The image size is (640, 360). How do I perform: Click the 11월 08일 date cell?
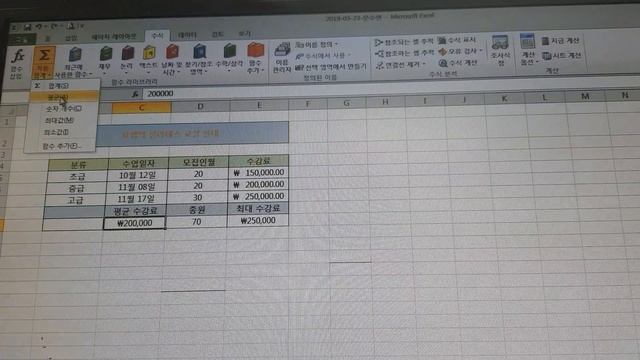(136, 187)
